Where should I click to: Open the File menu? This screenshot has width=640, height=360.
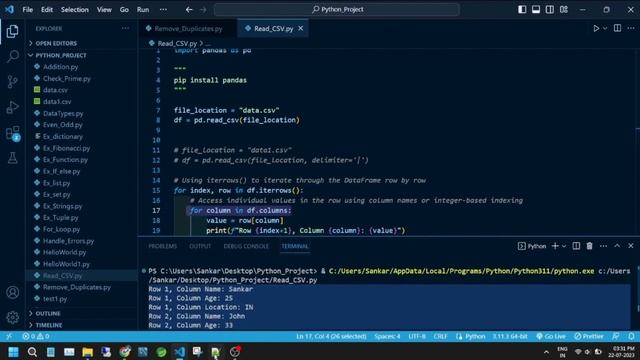[x=28, y=9]
